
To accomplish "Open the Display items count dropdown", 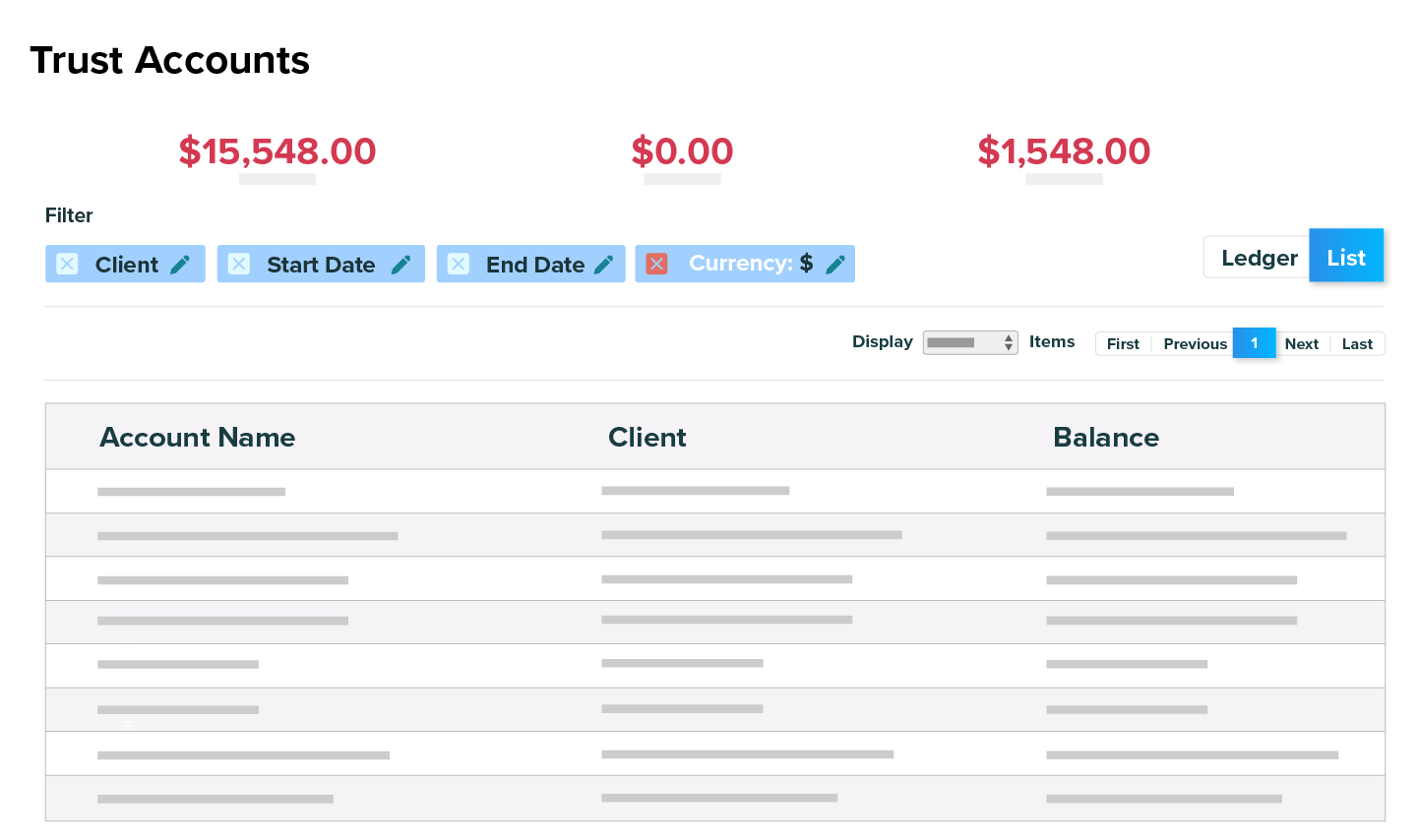I will pyautogui.click(x=969, y=342).
